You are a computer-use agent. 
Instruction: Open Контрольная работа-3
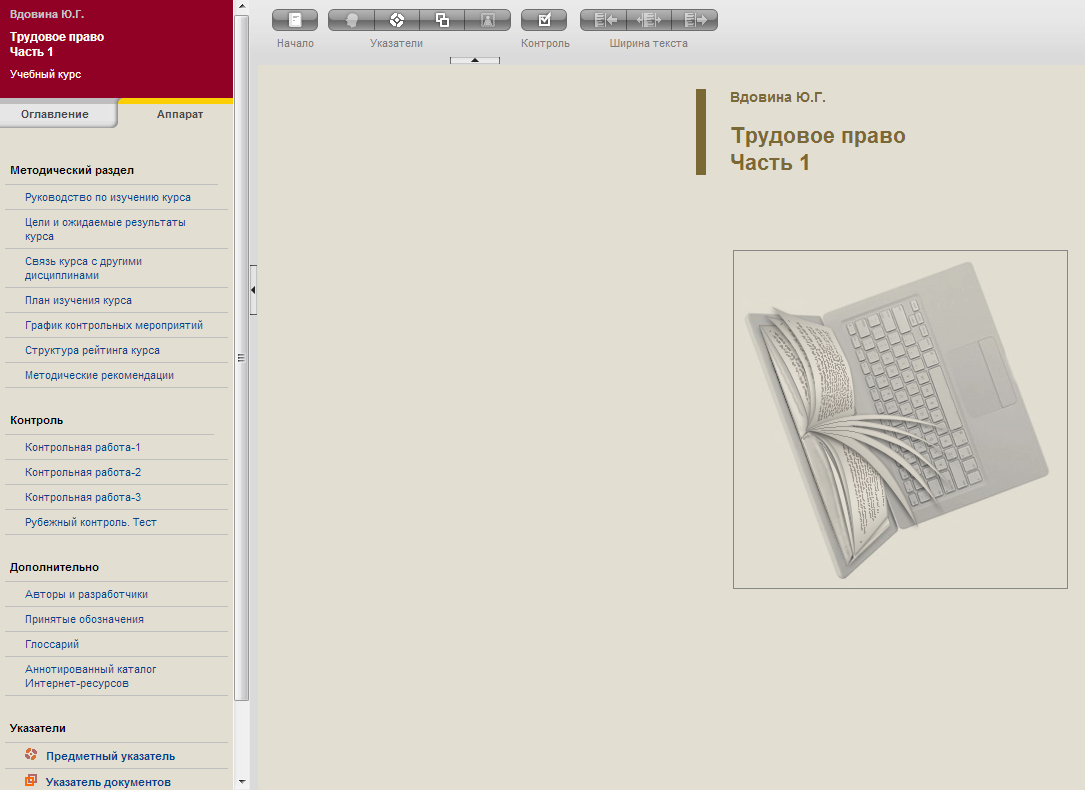[x=83, y=497]
